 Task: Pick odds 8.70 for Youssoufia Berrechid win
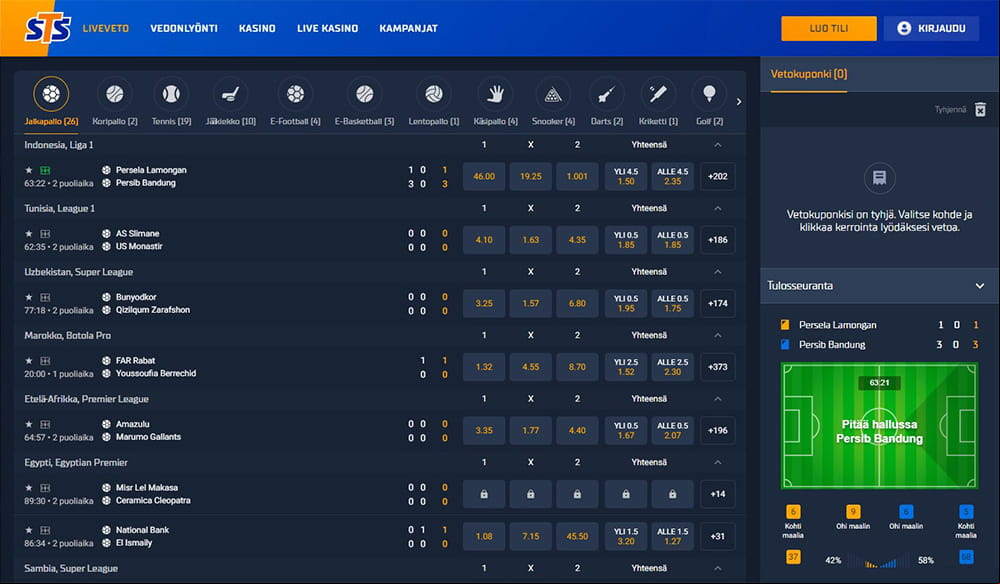click(577, 367)
